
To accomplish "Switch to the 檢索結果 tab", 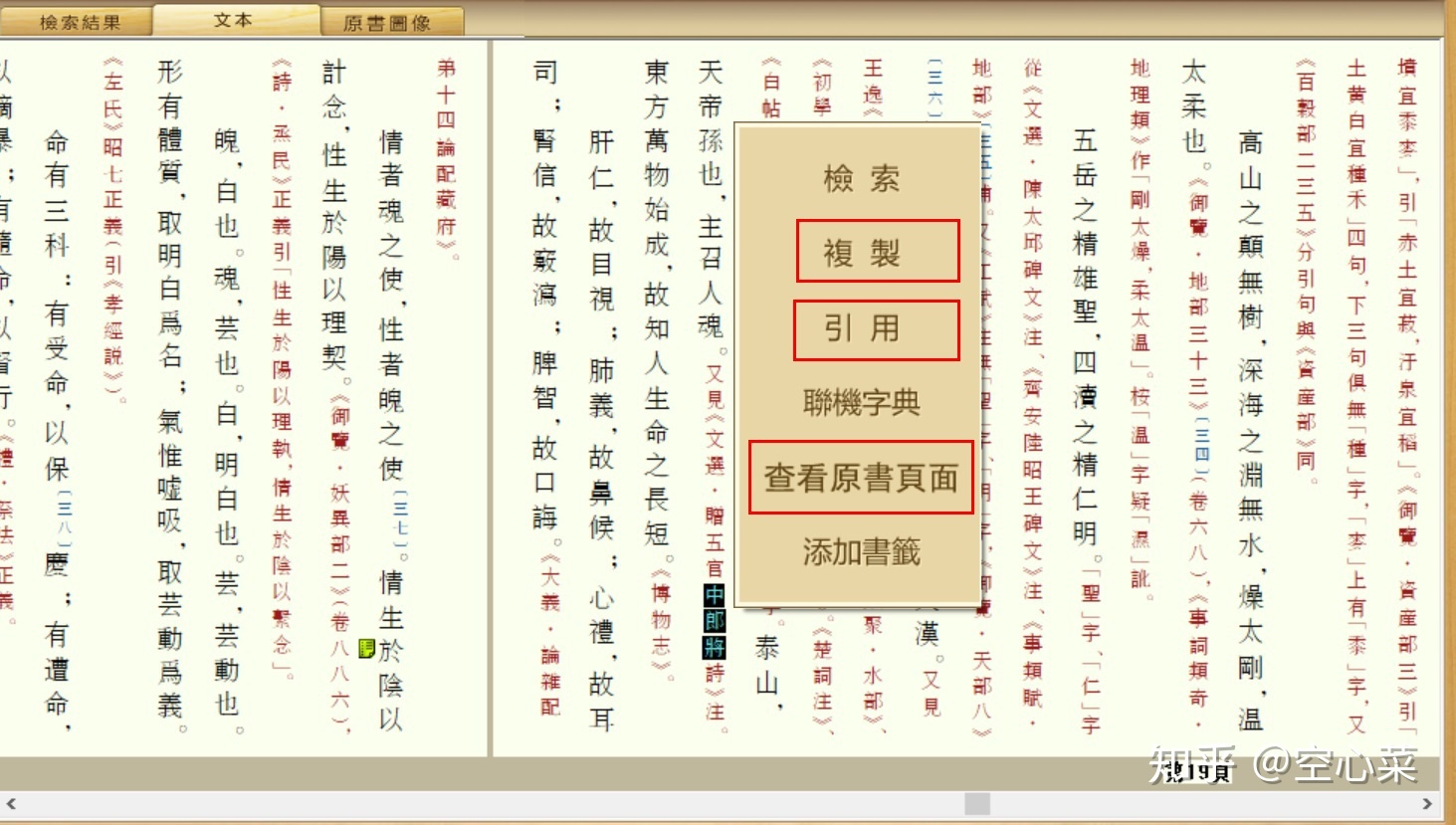I will [x=79, y=22].
